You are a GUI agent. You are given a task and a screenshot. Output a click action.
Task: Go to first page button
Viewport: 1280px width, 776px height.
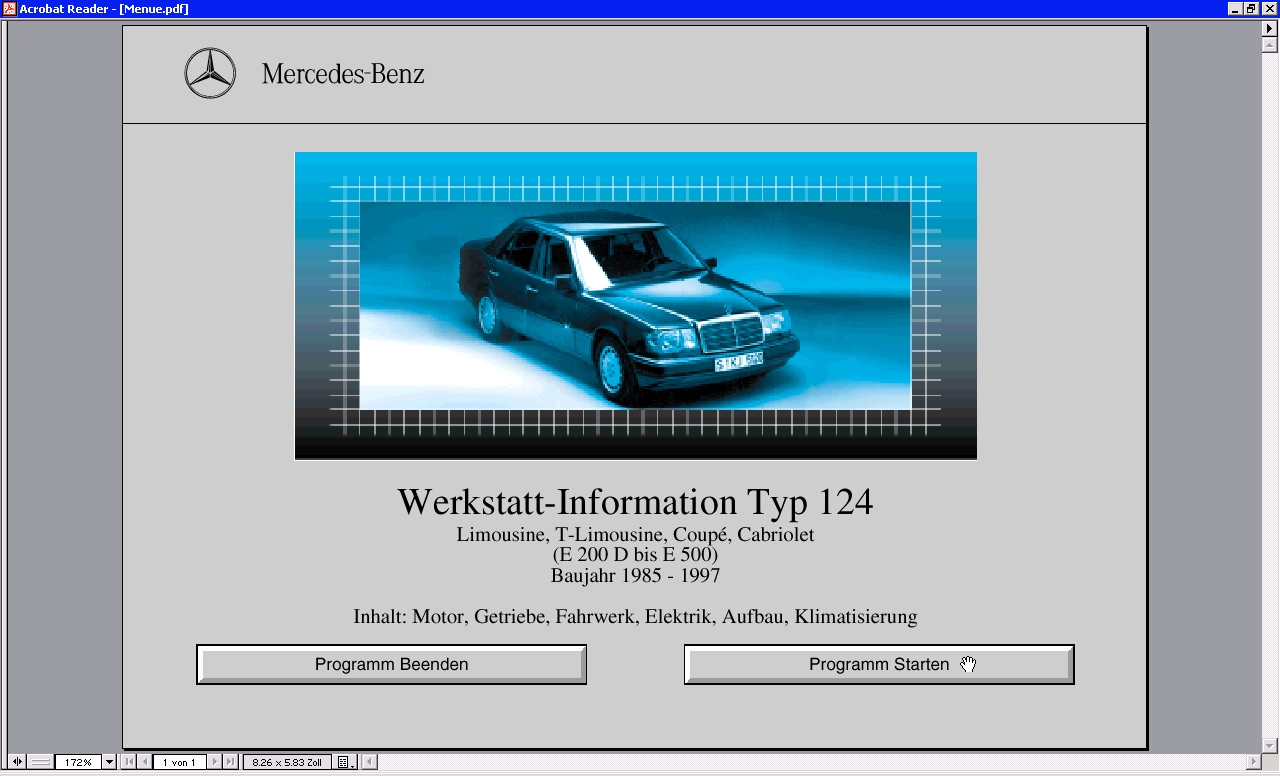click(129, 762)
